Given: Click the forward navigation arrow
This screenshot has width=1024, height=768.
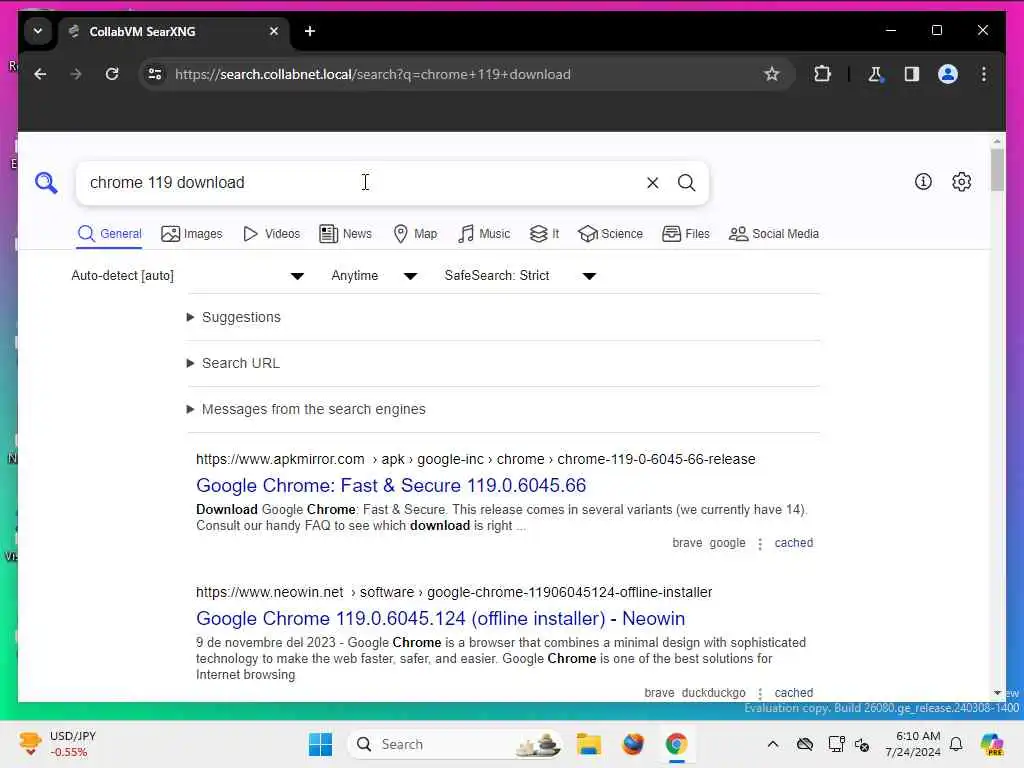Looking at the screenshot, I should click(x=76, y=74).
